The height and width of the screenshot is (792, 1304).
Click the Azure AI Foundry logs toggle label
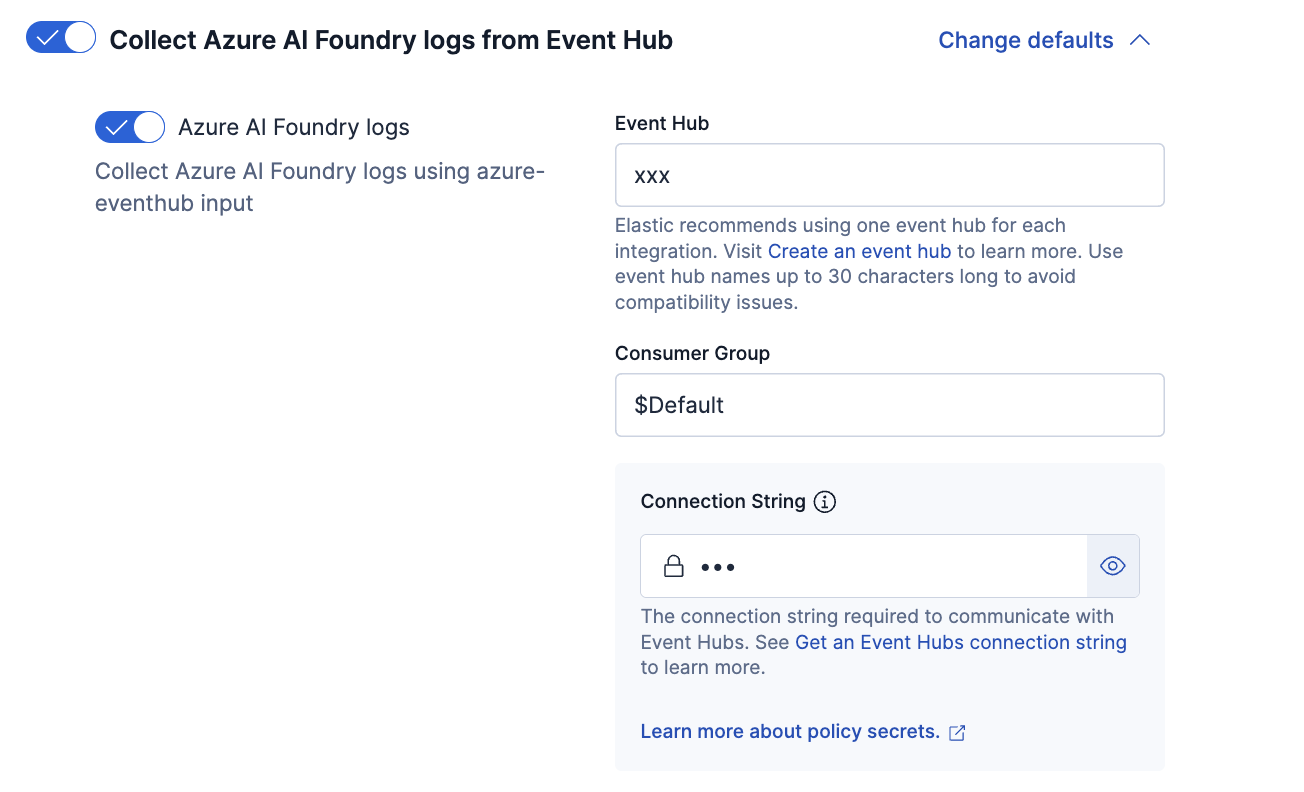(294, 127)
